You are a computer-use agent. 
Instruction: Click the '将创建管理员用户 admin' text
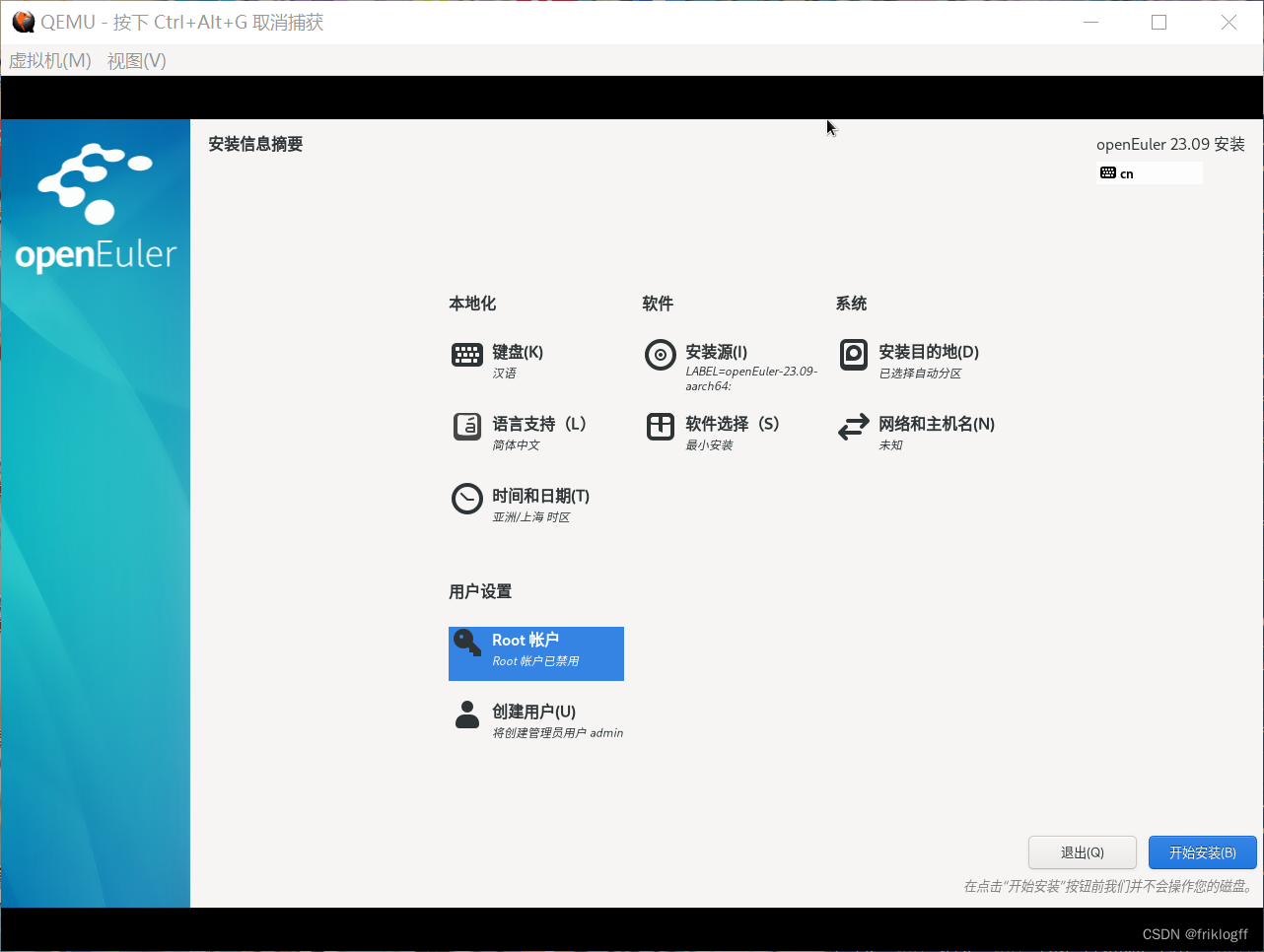[558, 733]
